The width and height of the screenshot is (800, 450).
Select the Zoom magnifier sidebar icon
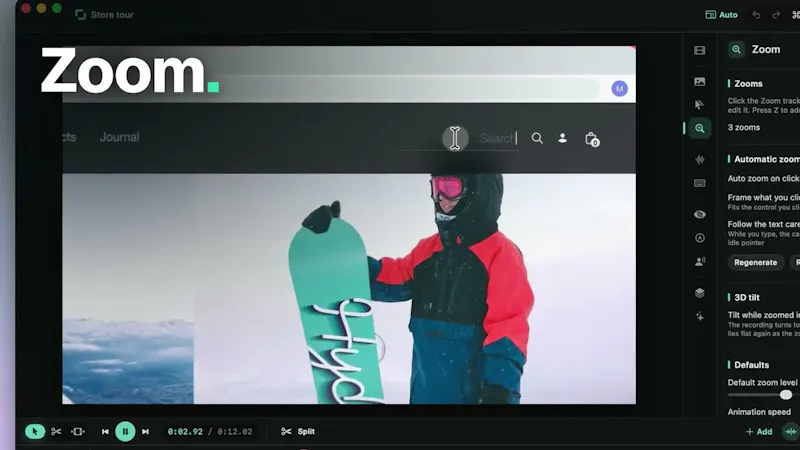point(699,128)
